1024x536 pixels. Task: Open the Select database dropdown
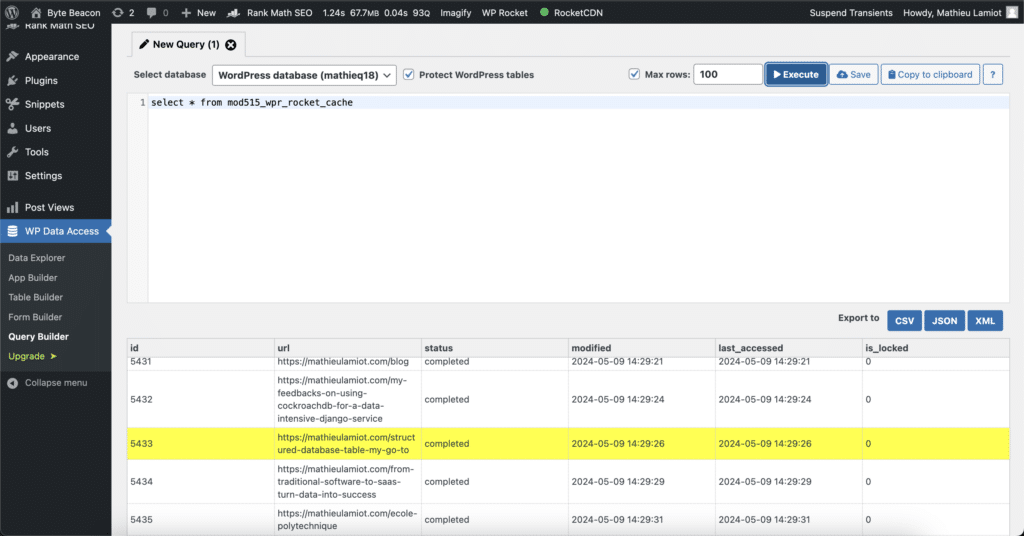click(304, 75)
